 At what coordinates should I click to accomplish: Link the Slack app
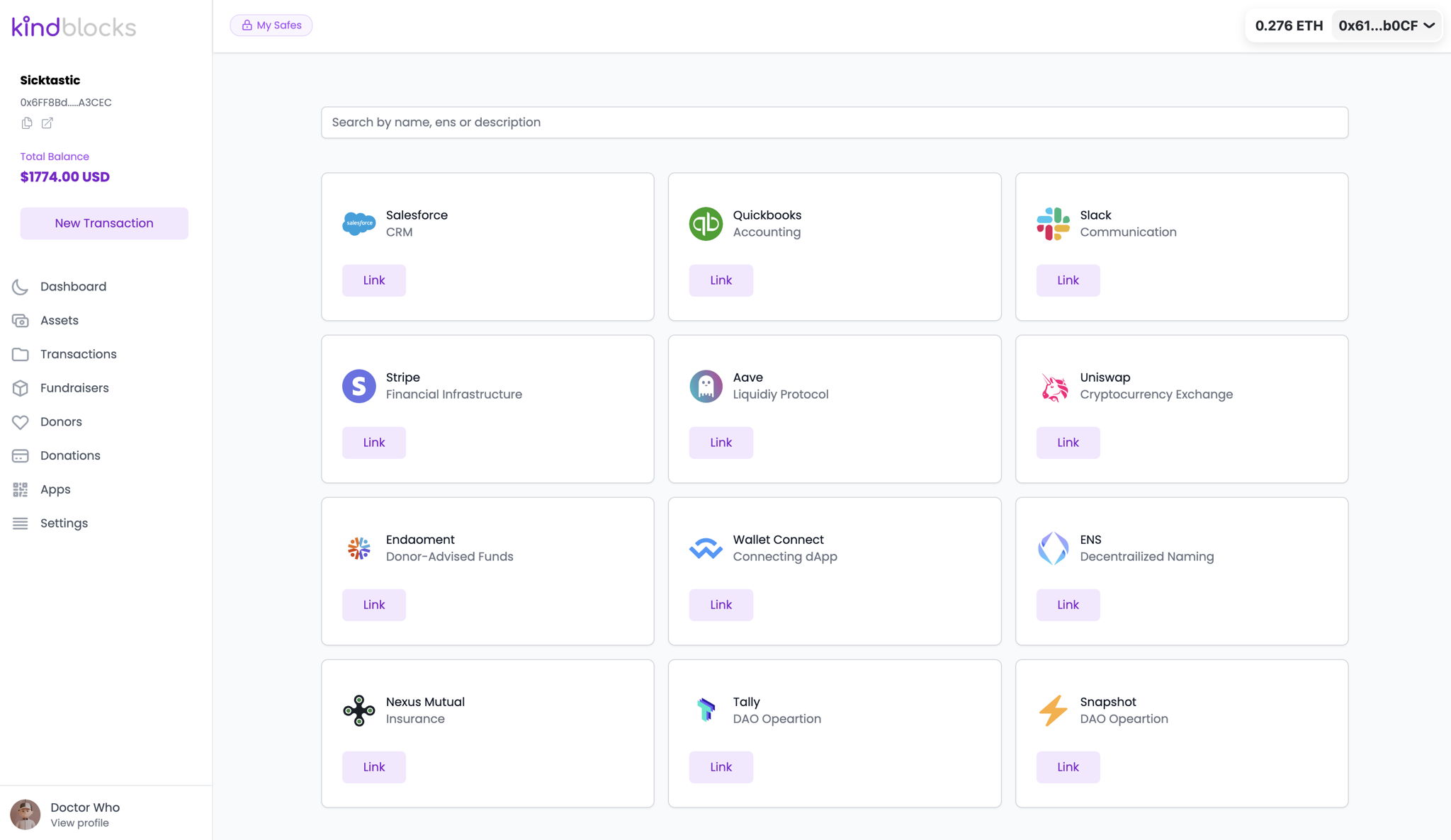coord(1068,280)
